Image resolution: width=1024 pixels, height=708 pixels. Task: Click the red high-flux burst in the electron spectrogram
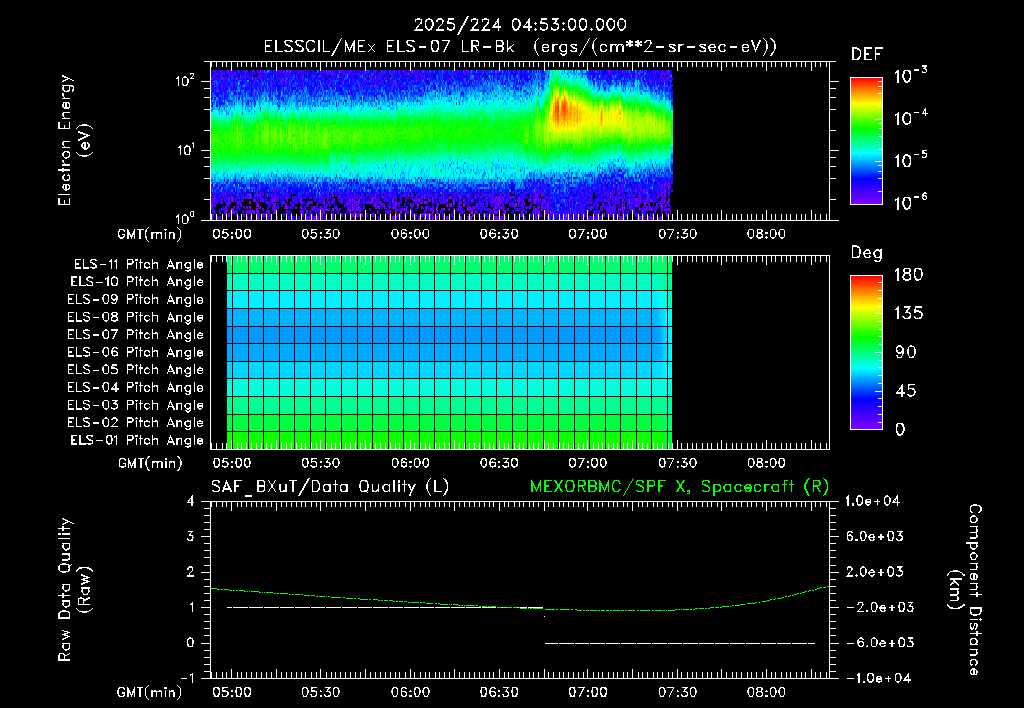coord(562,109)
